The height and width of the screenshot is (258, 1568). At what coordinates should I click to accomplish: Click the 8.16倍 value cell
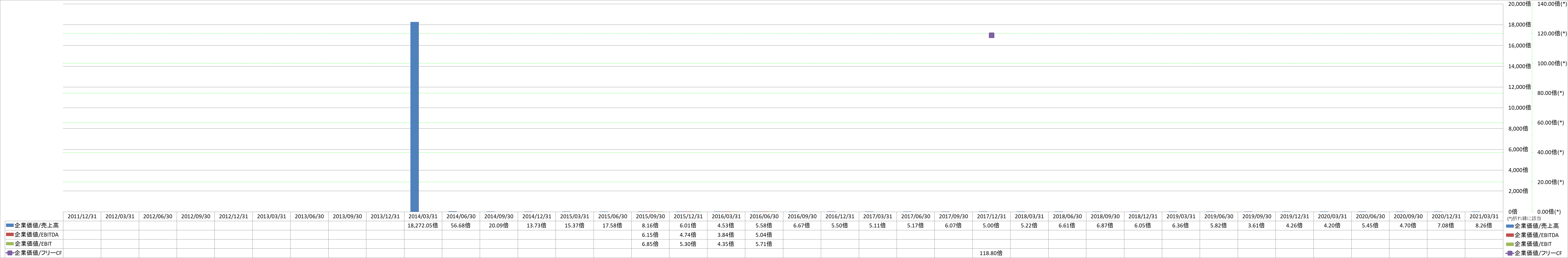click(650, 225)
